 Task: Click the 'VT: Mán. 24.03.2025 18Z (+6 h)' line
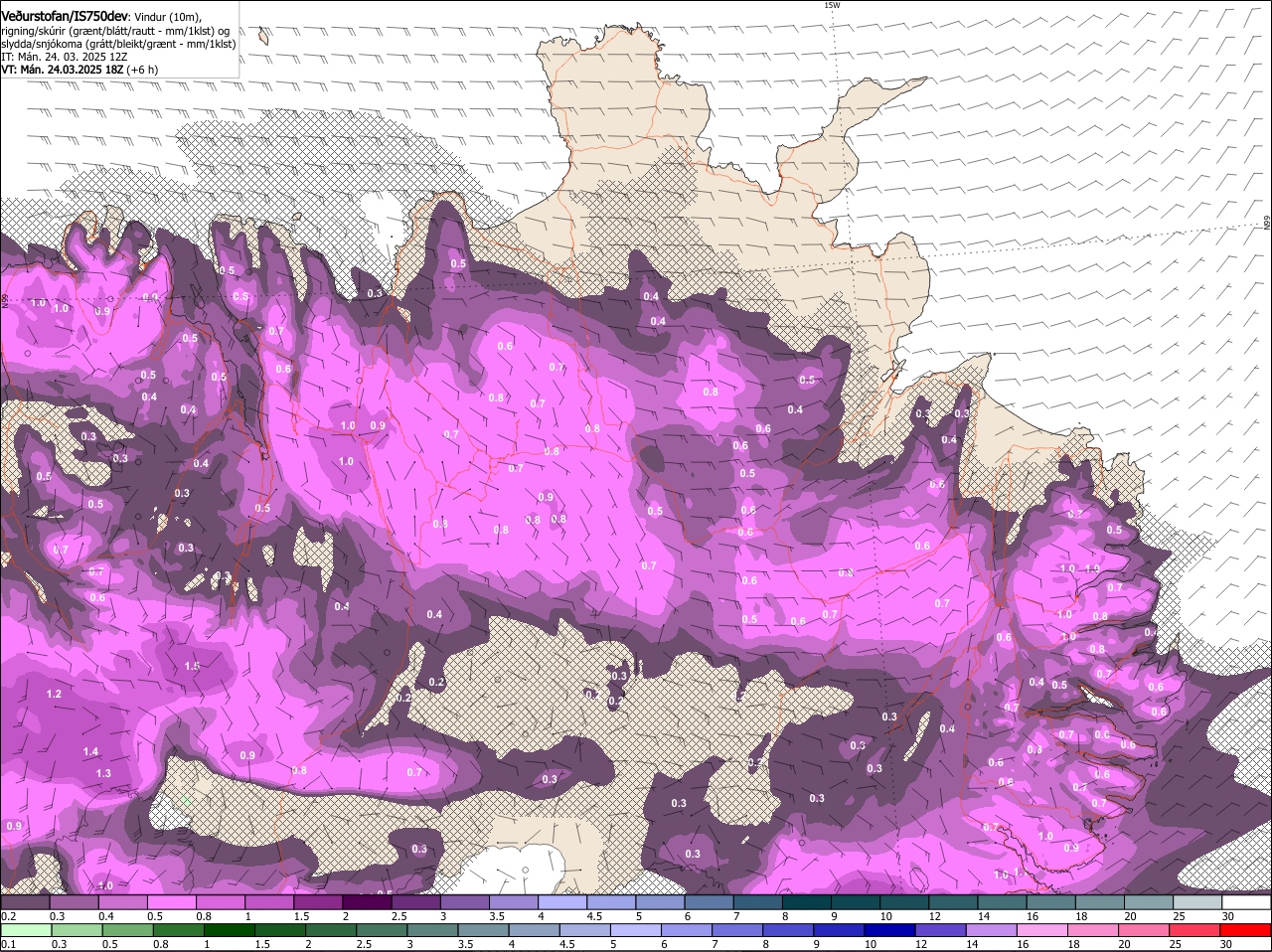coord(79,70)
